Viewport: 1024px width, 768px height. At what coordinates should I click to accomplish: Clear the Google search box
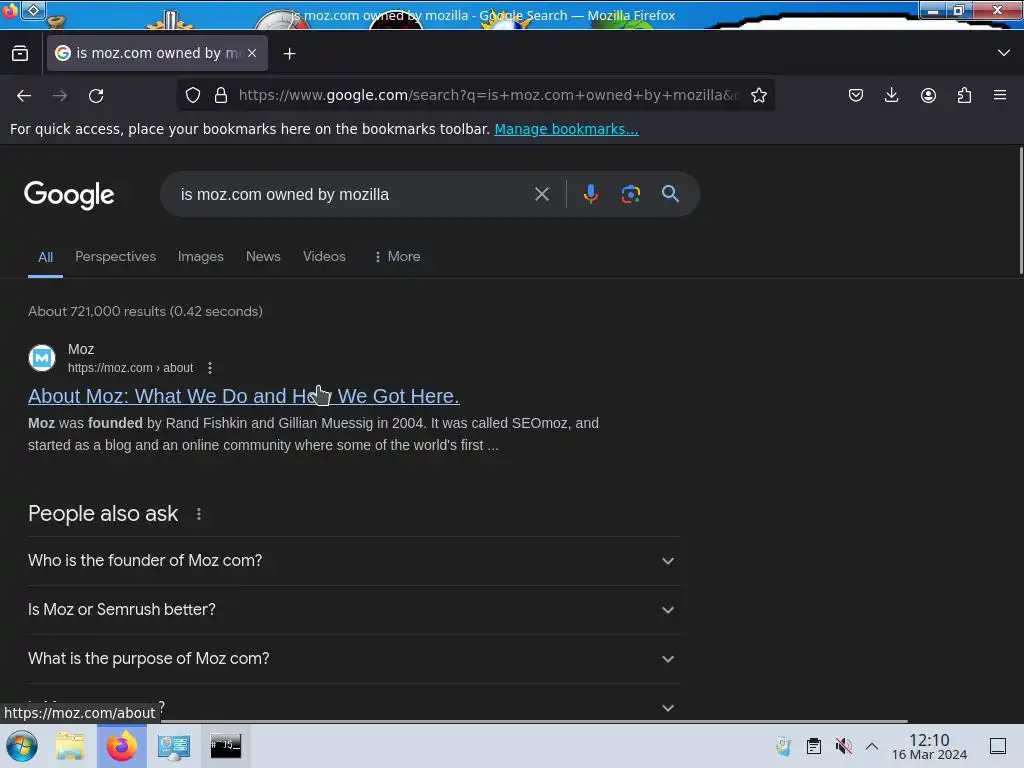tap(541, 194)
